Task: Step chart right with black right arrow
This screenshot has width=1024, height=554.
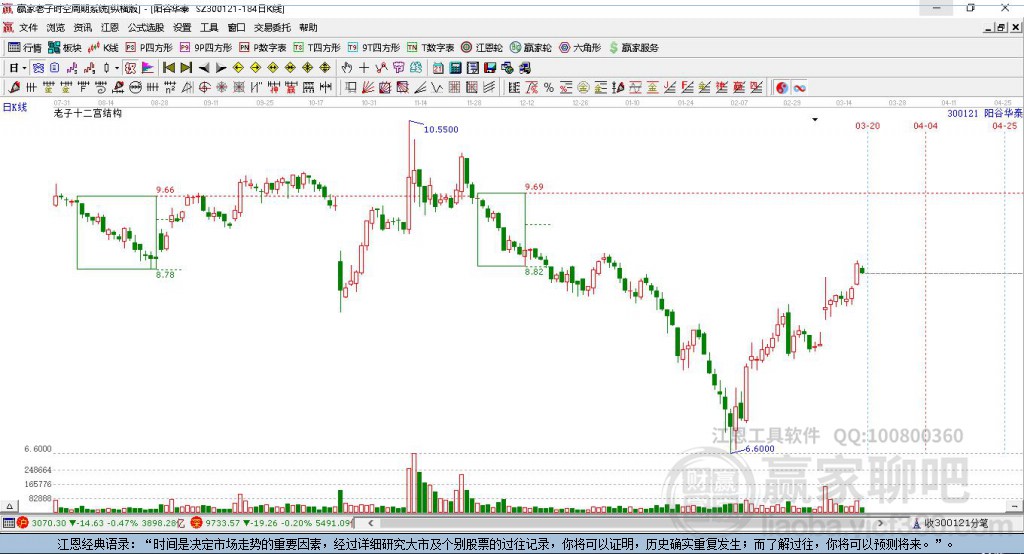Action: 221,68
